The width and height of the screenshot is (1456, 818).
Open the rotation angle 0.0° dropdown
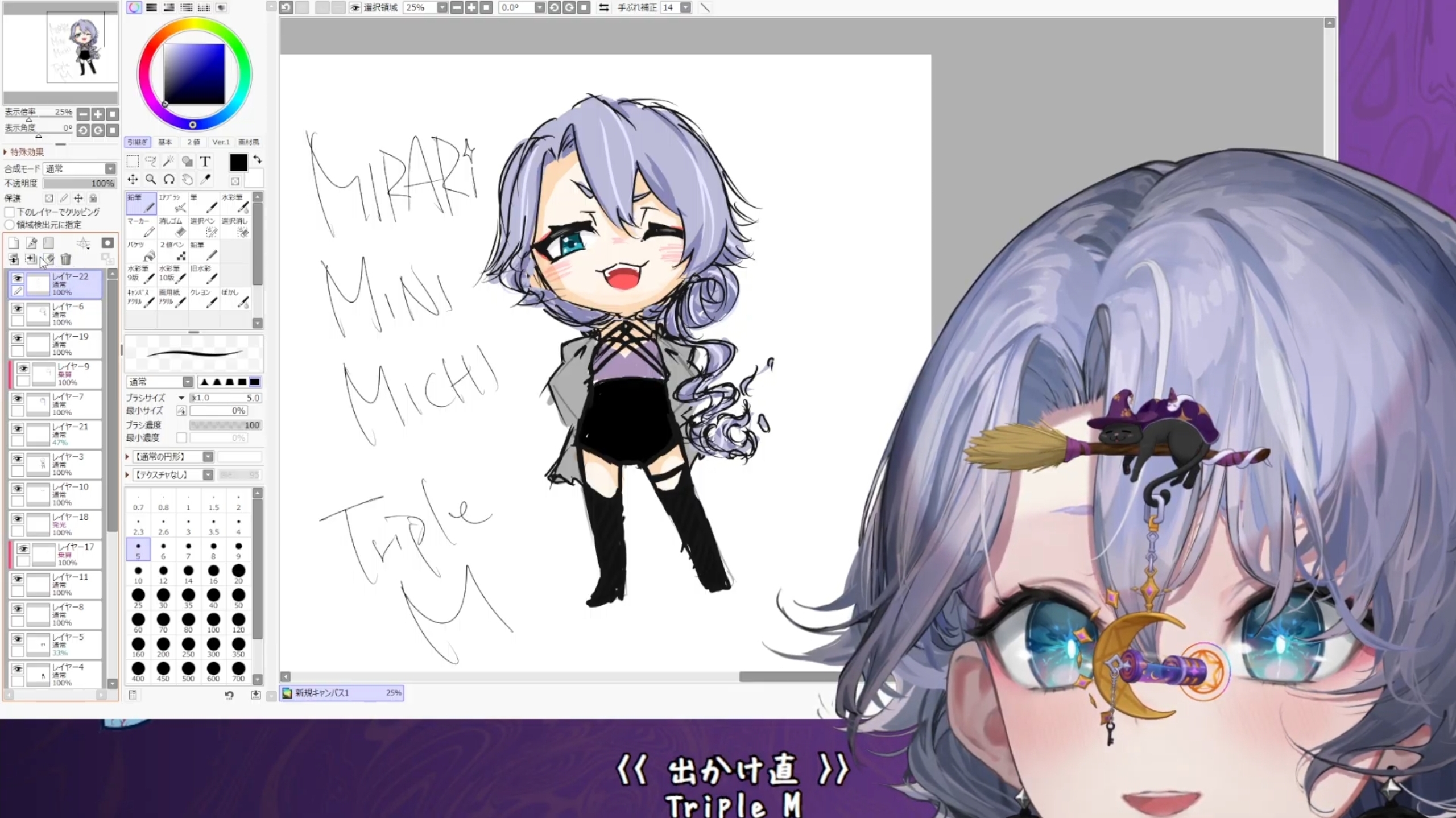[x=539, y=7]
